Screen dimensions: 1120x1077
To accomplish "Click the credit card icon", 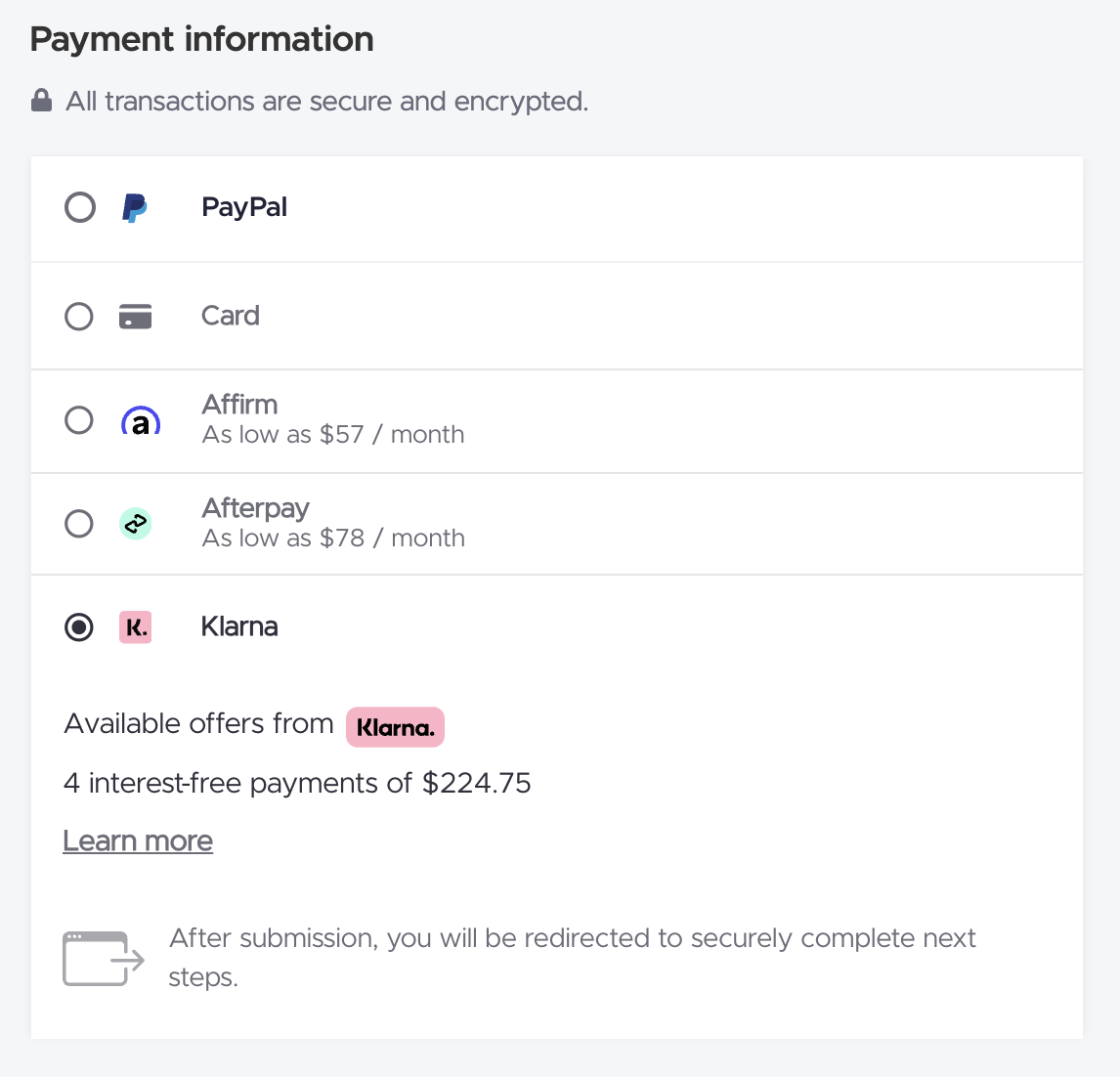I will 135,317.
